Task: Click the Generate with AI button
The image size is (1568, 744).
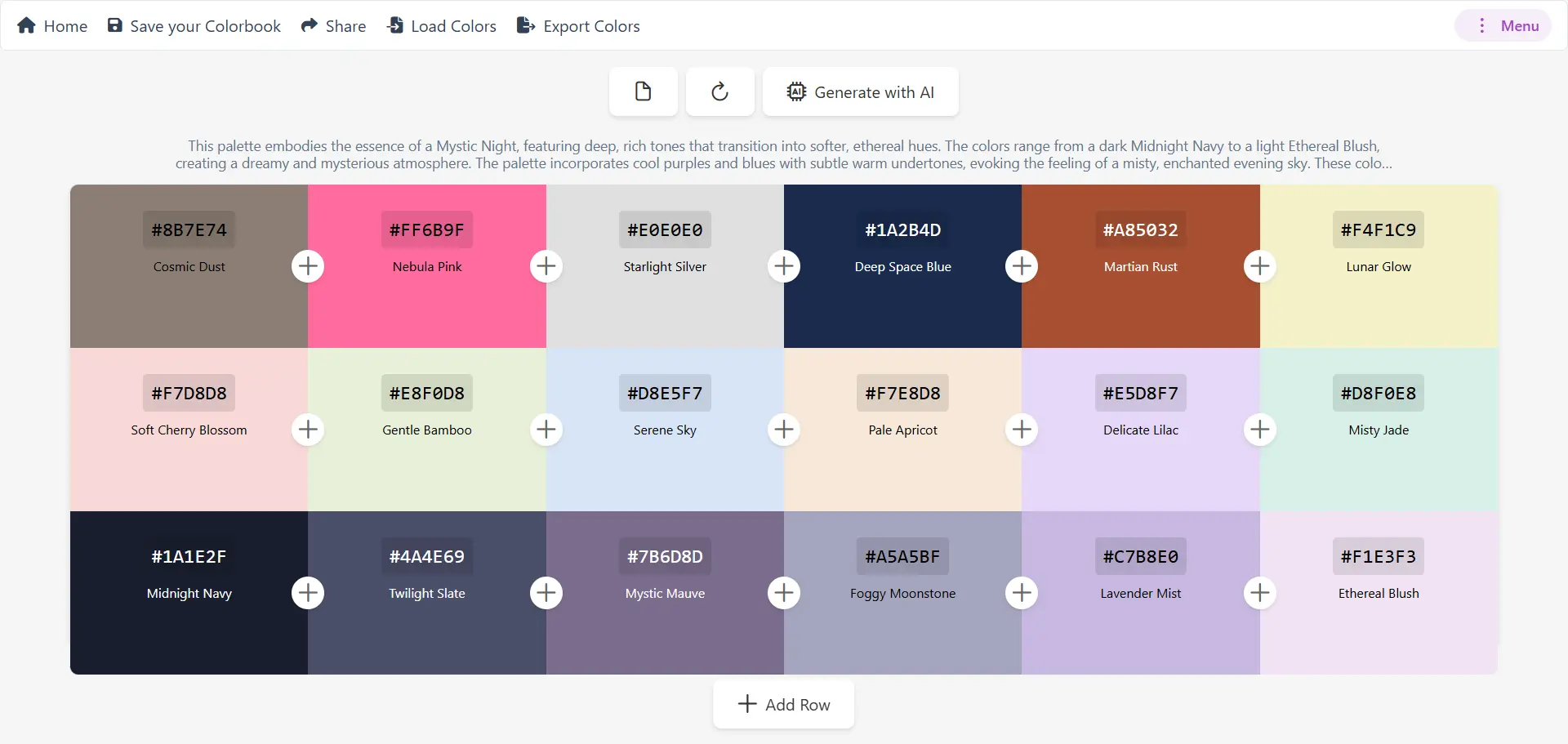Action: pos(860,91)
